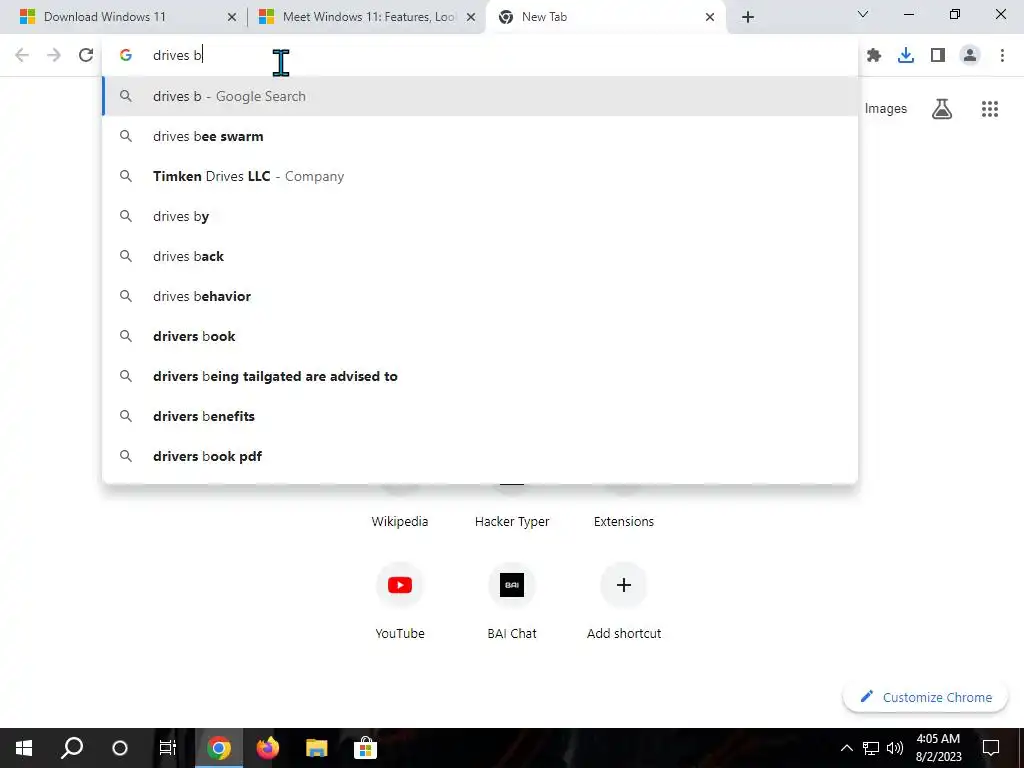
Task: Click the Chrome taskbar icon
Action: click(x=219, y=748)
